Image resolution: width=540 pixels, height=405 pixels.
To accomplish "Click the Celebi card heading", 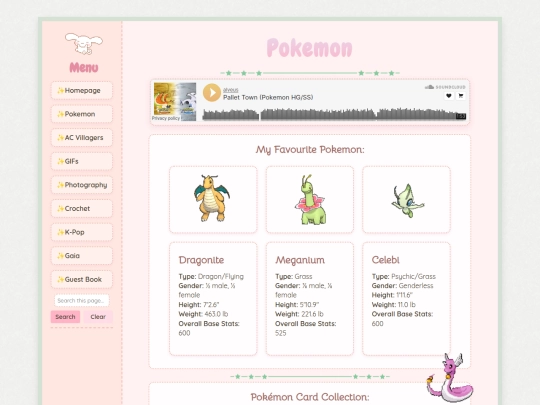I will [385, 260].
